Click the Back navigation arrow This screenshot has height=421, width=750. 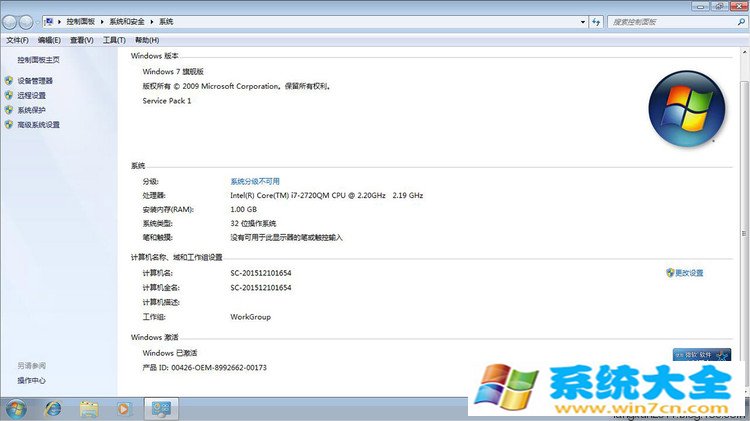point(10,22)
